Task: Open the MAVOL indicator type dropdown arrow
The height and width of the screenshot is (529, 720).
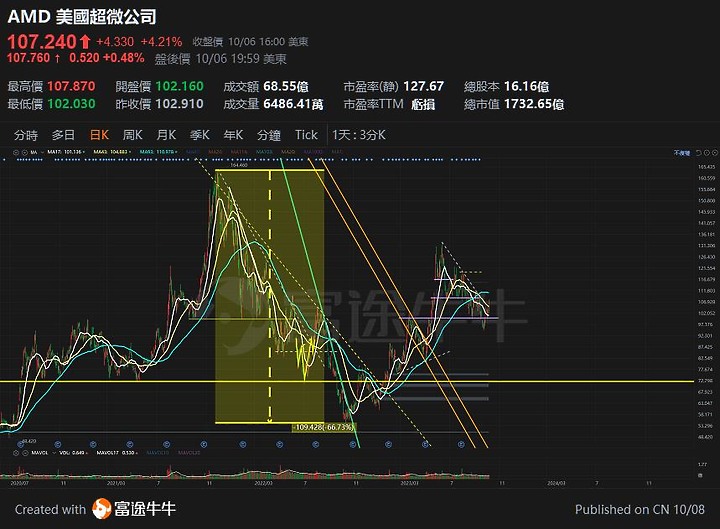Action: pos(54,453)
